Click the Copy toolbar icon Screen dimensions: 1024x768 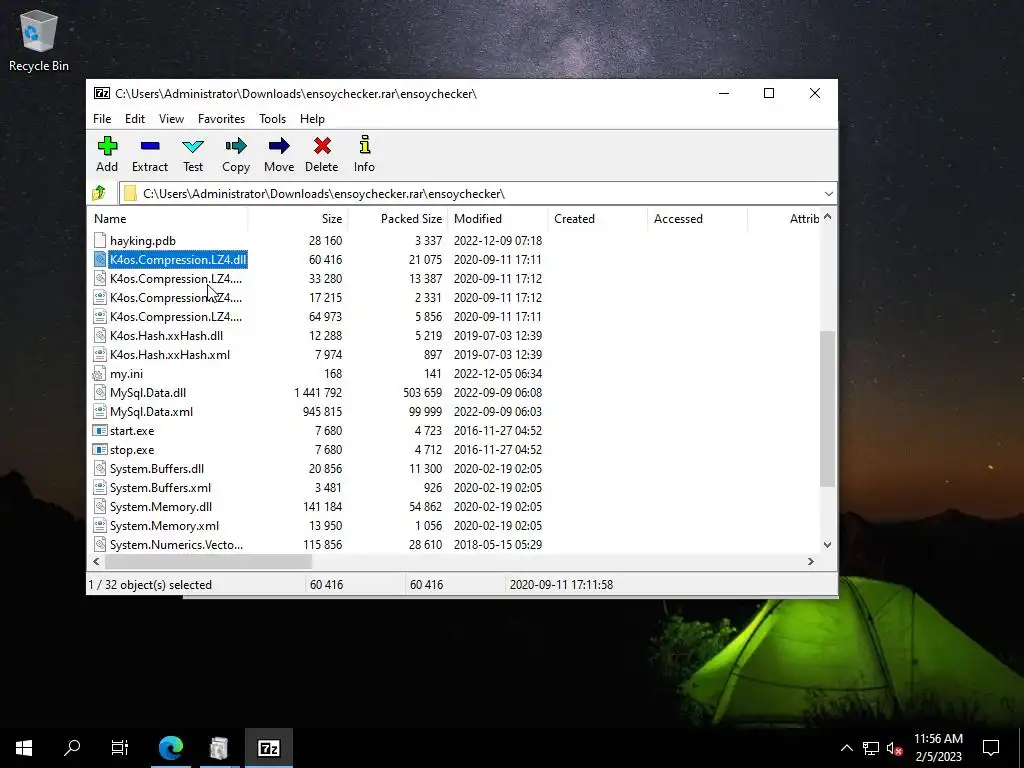(236, 146)
